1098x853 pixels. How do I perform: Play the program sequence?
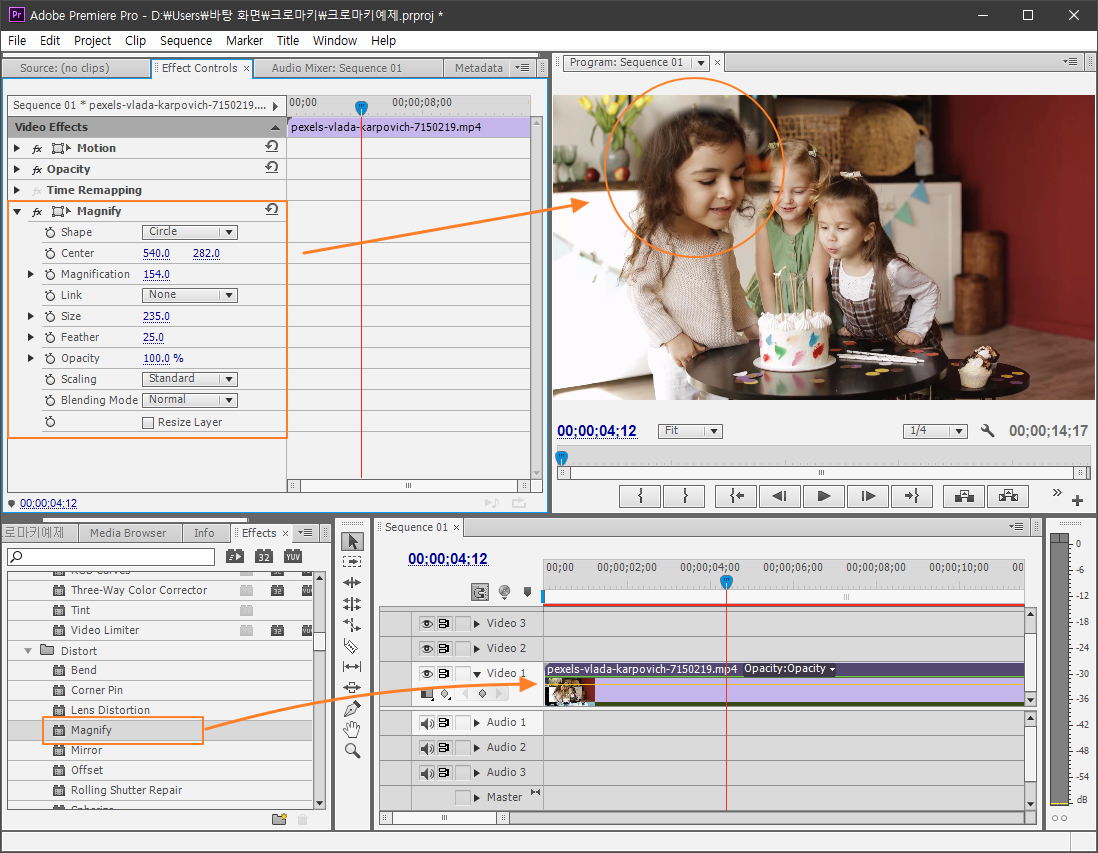coord(824,496)
